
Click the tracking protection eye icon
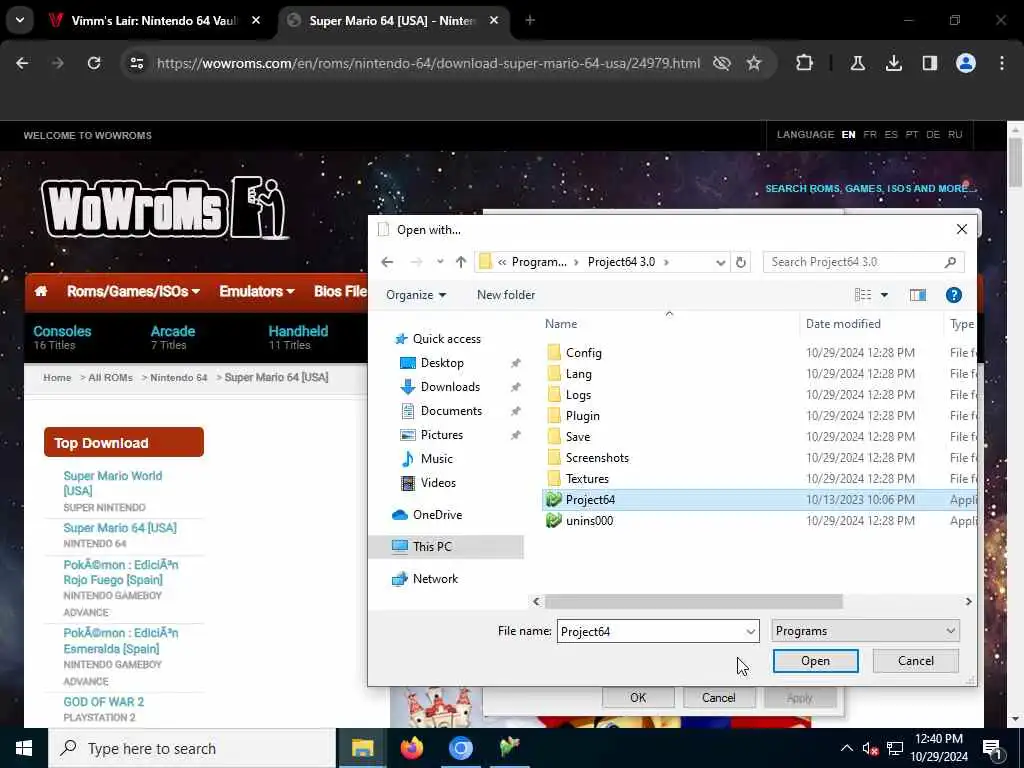pyautogui.click(x=722, y=63)
